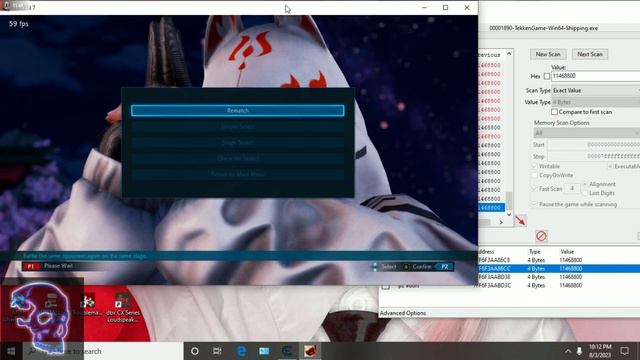Toggle the Writable checkbox
The height and width of the screenshot is (360, 640).
click(534, 167)
